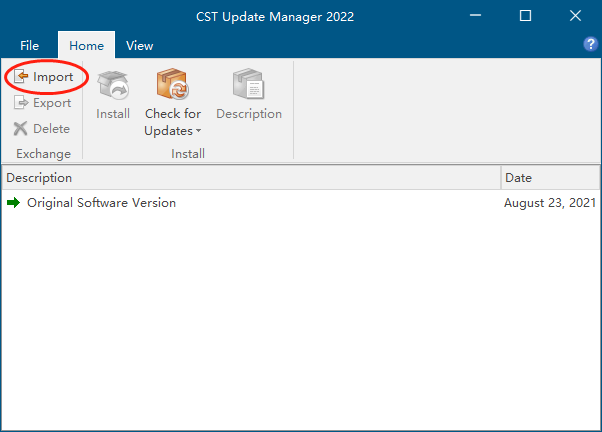Viewport: 602px width, 432px height.
Task: Switch to the View tab
Action: [x=140, y=46]
